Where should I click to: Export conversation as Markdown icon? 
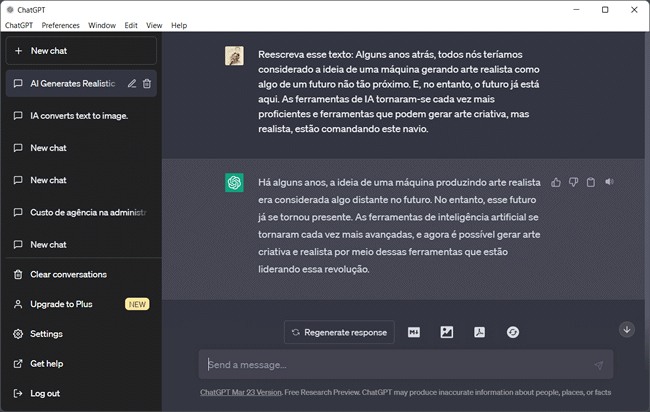click(x=414, y=332)
